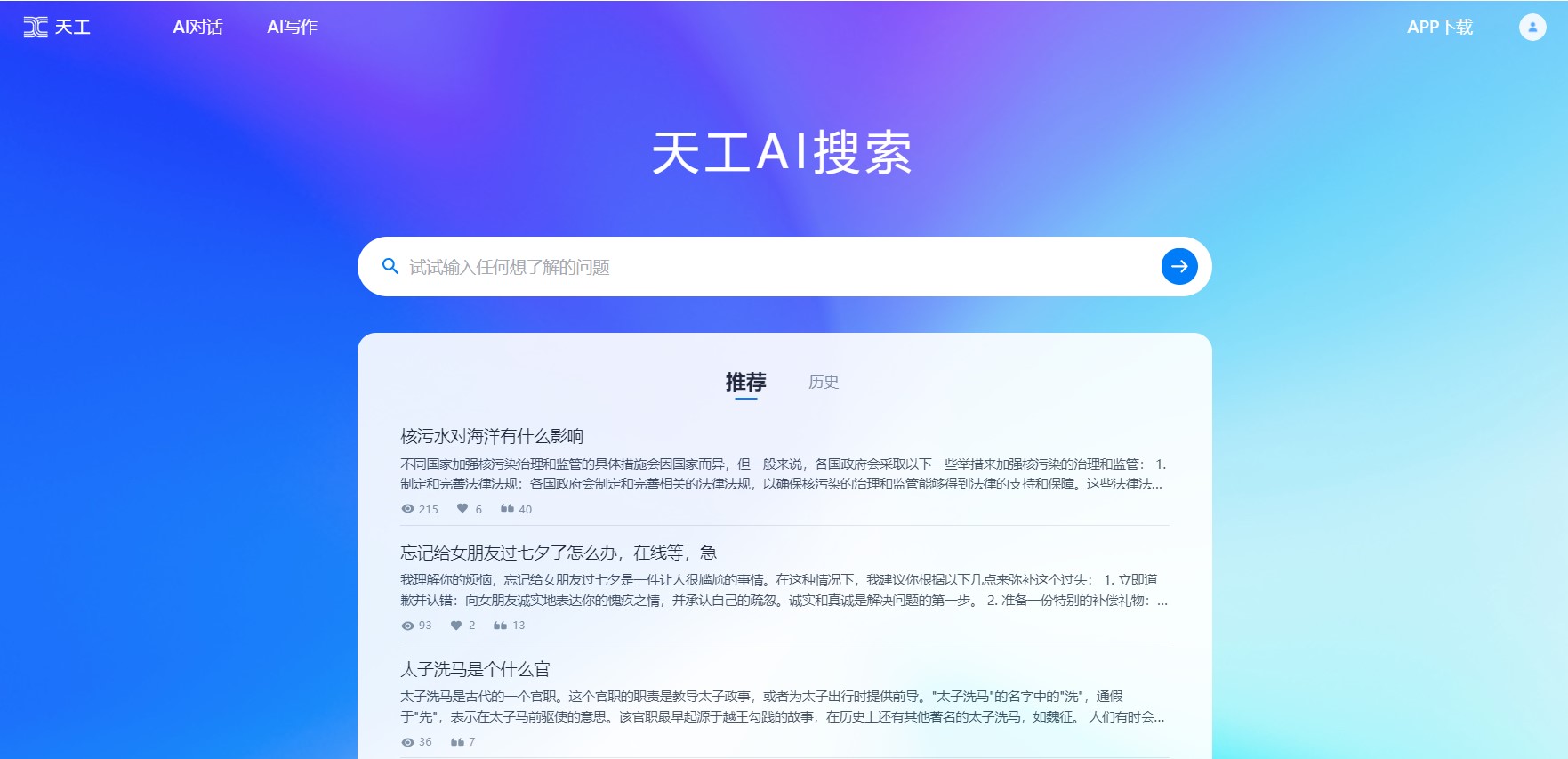Open the 太子洗马是个什么官 question
1568x759 pixels.
point(475,669)
